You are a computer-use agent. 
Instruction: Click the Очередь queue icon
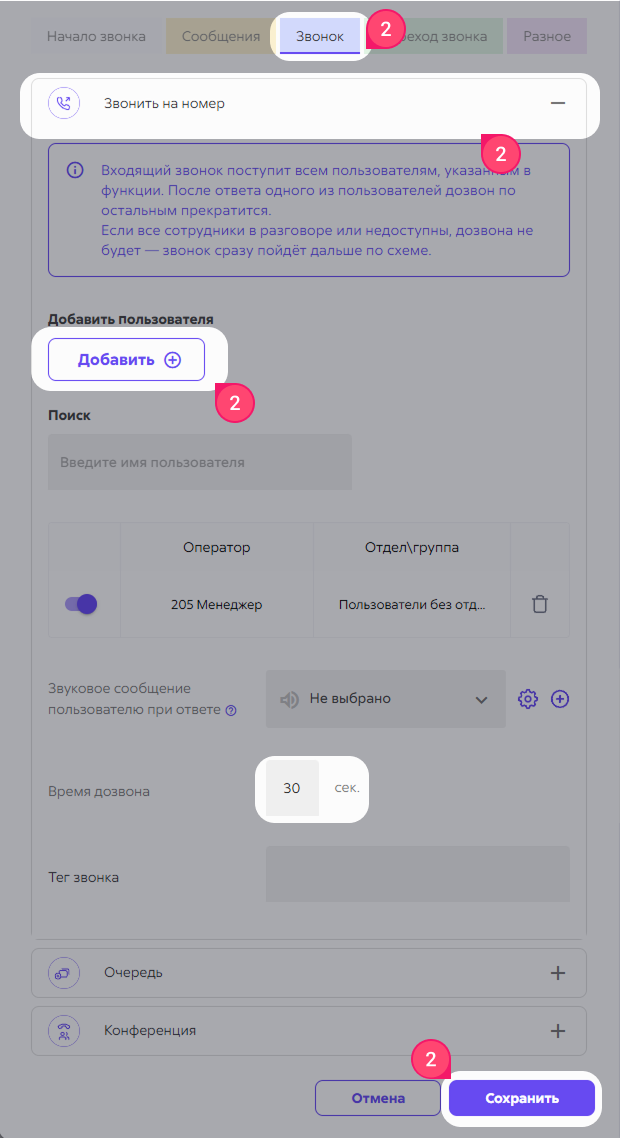64,973
